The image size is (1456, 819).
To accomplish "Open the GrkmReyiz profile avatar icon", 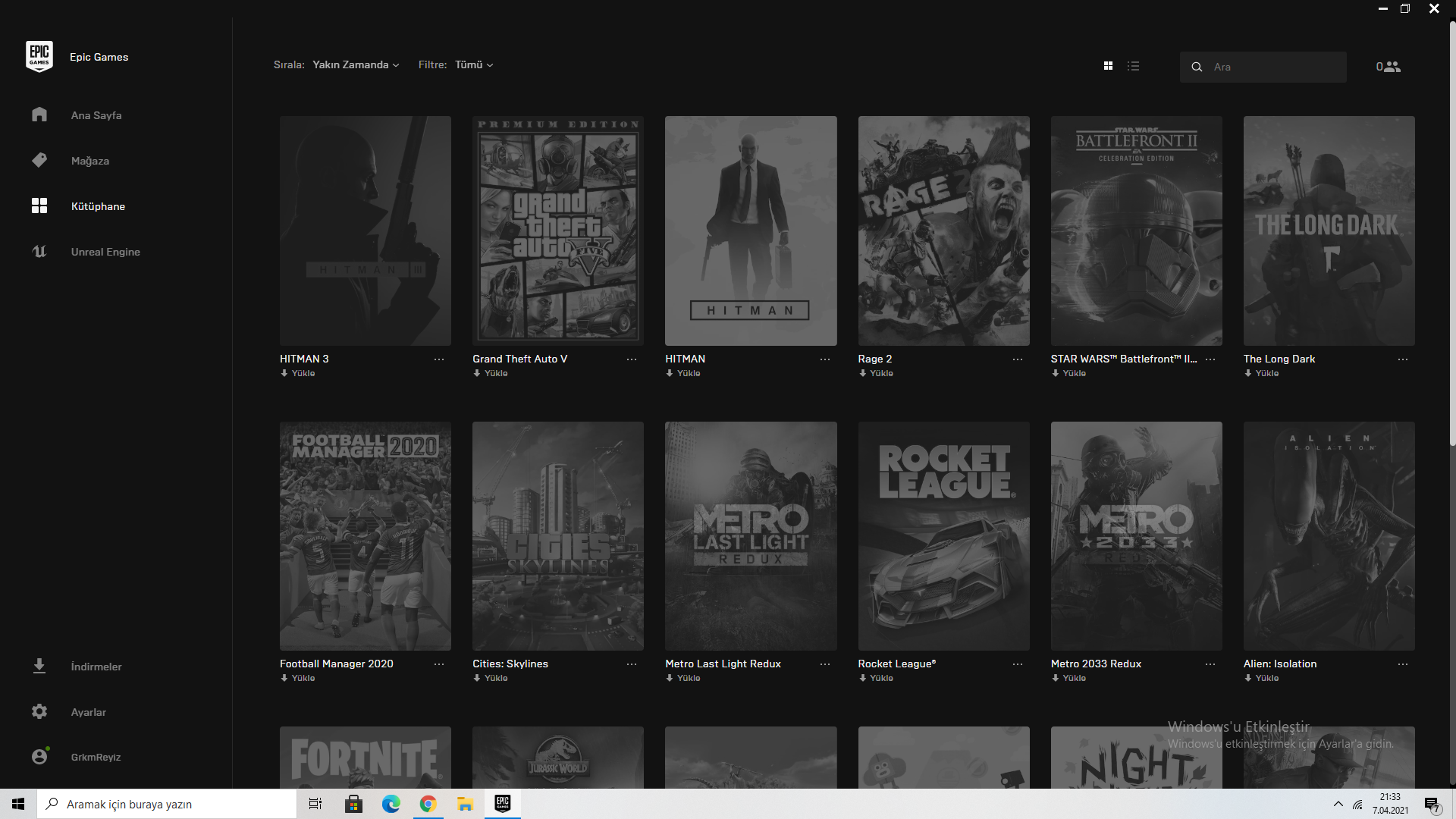I will [39, 756].
